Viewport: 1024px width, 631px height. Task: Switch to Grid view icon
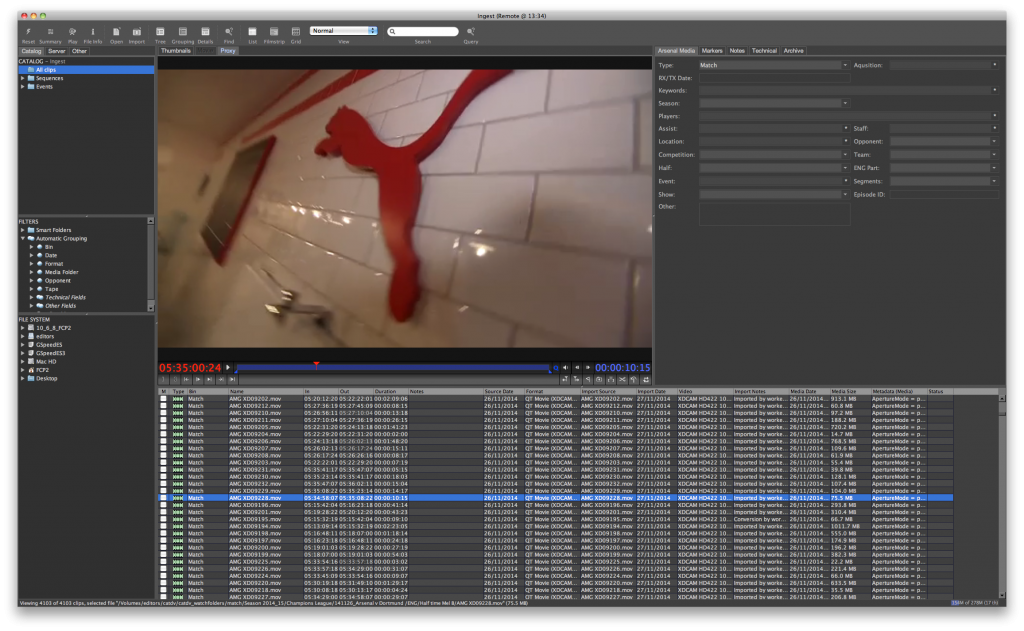pos(296,32)
